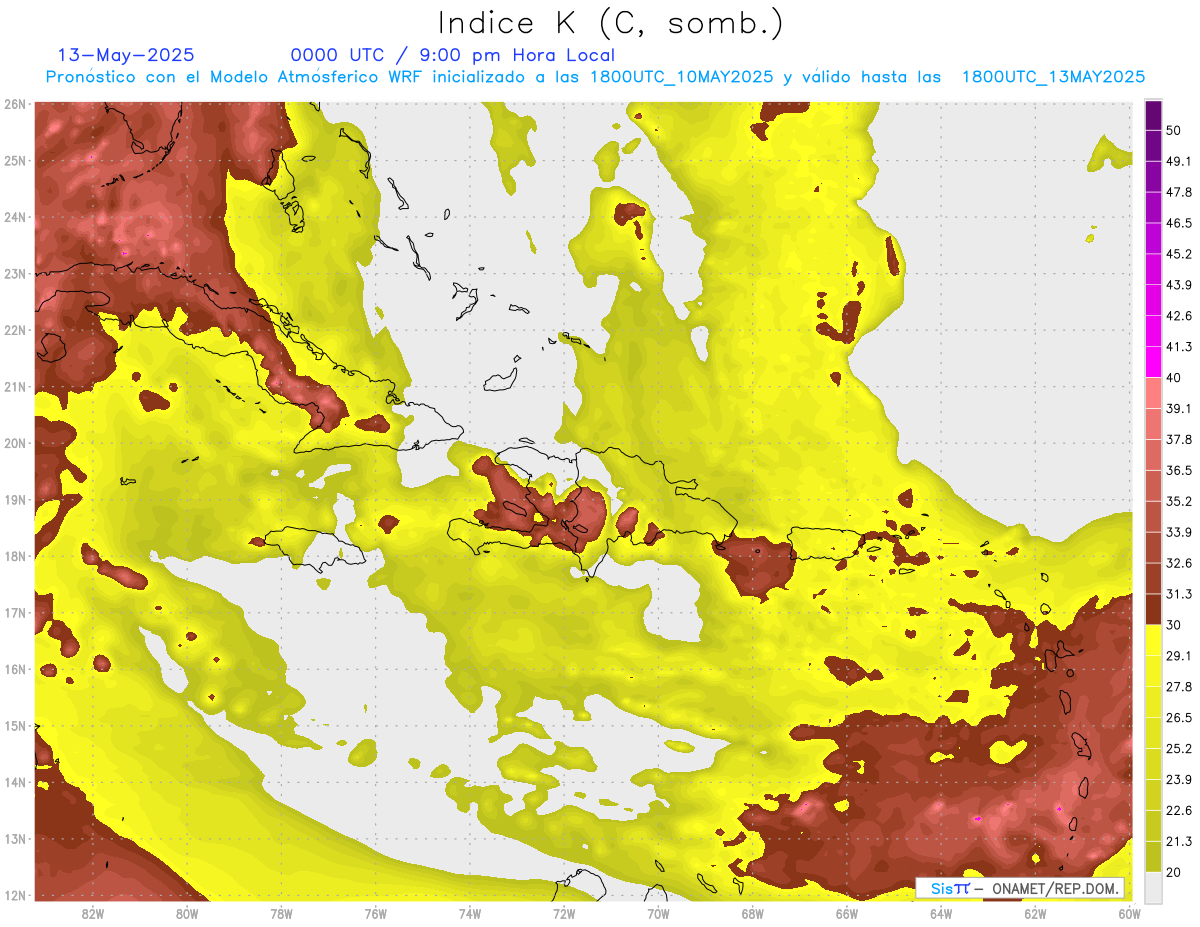Viewport: 1200px width, 927px height.
Task: Click latitude label 23N
Action: [15, 274]
